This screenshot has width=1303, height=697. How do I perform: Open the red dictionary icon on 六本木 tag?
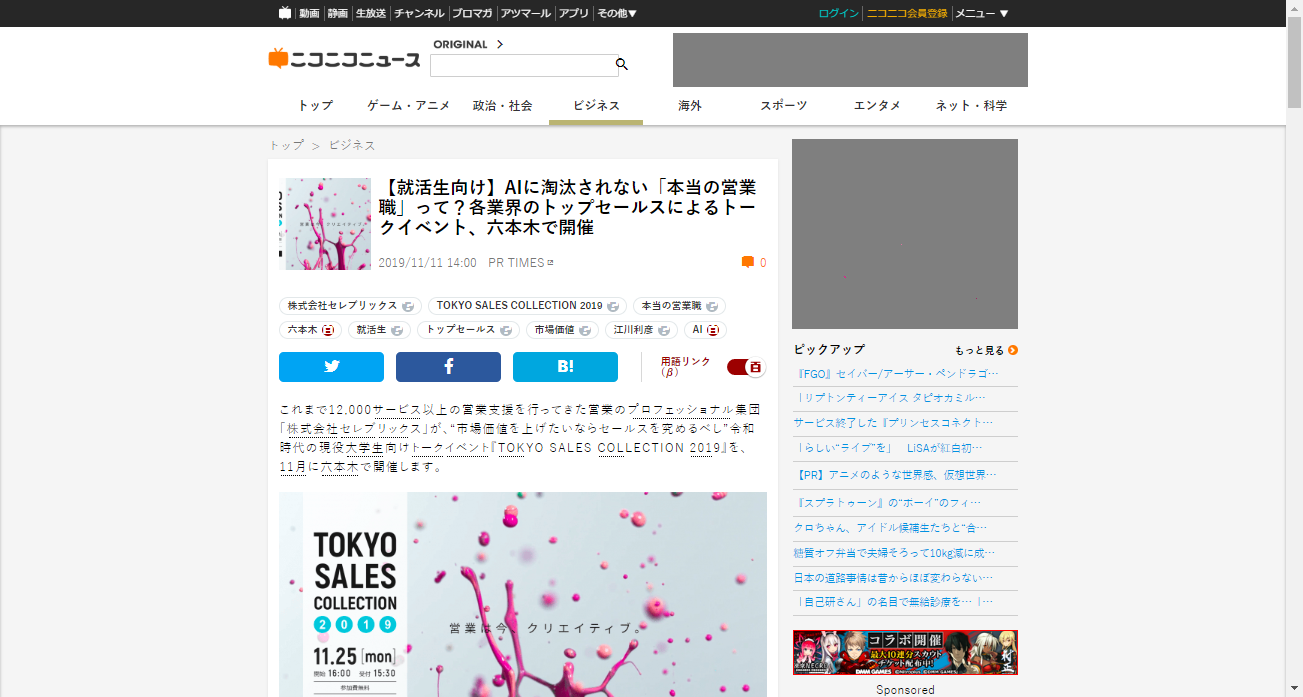point(328,330)
